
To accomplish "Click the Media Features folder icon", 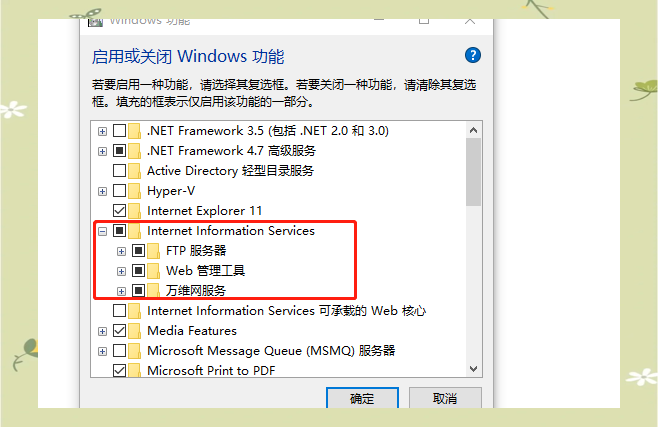I will tap(134, 331).
